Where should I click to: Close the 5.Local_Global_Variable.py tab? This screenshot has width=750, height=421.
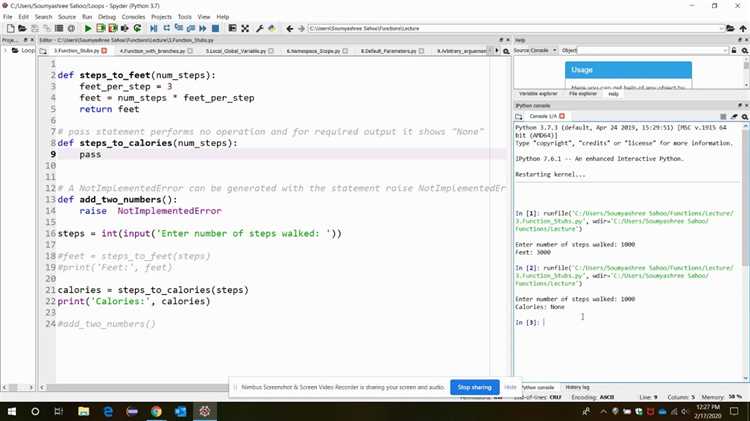(x=271, y=51)
